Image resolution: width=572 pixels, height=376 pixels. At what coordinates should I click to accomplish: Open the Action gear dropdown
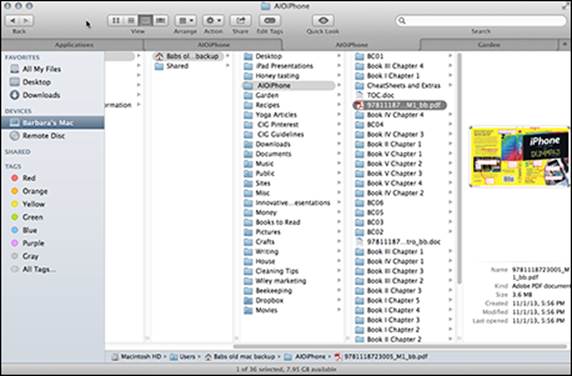click(213, 20)
